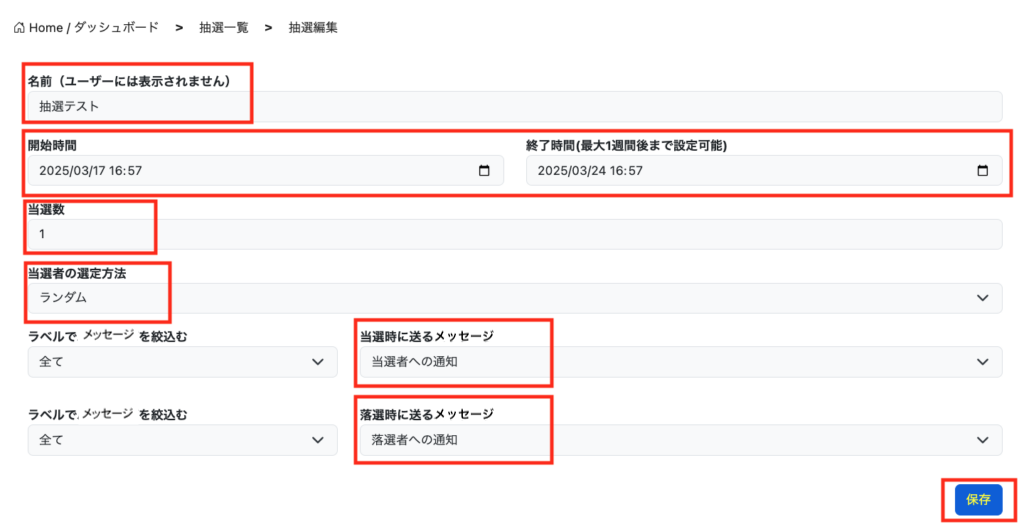1024x529 pixels.
Task: Go to the ダッシュボード breadcrumb link
Action: point(119,28)
